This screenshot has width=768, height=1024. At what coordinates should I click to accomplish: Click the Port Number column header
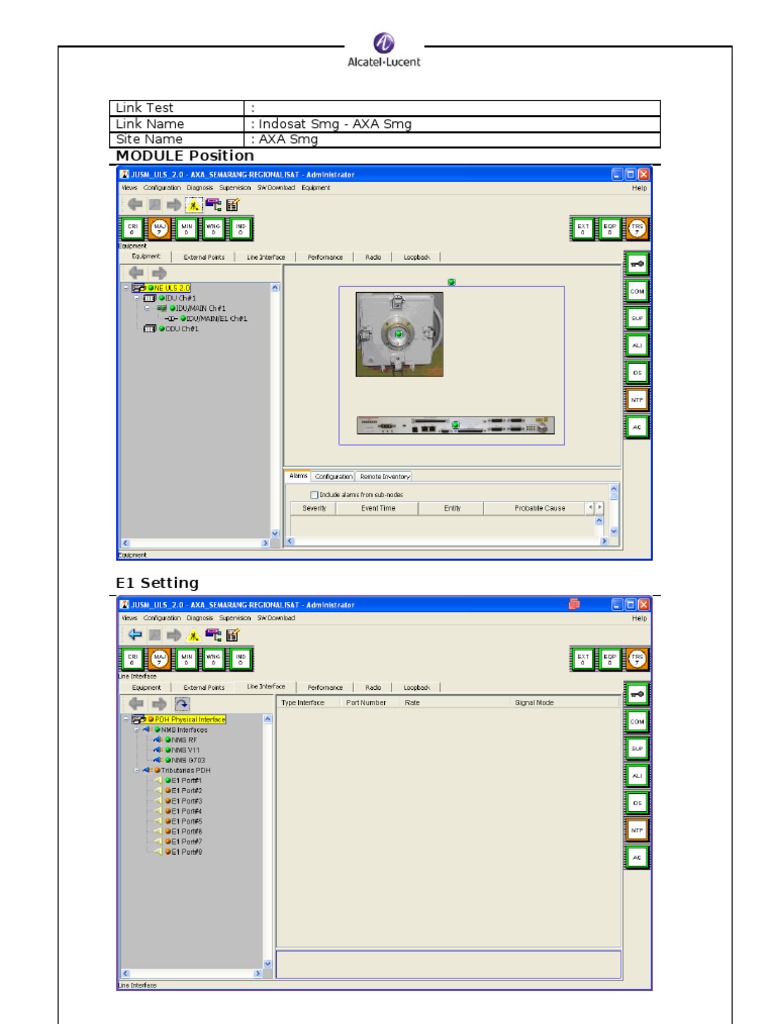pos(366,703)
